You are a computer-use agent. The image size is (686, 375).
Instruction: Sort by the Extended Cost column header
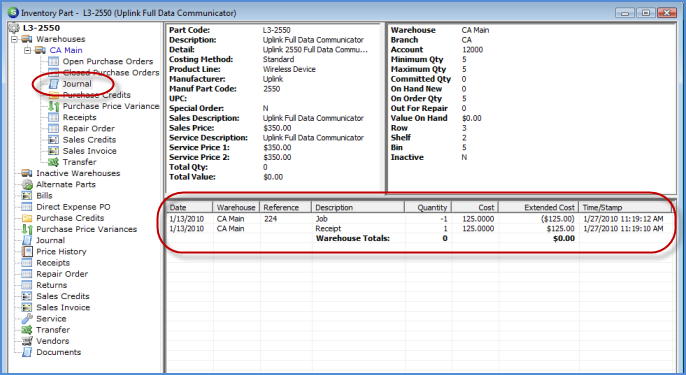point(539,207)
